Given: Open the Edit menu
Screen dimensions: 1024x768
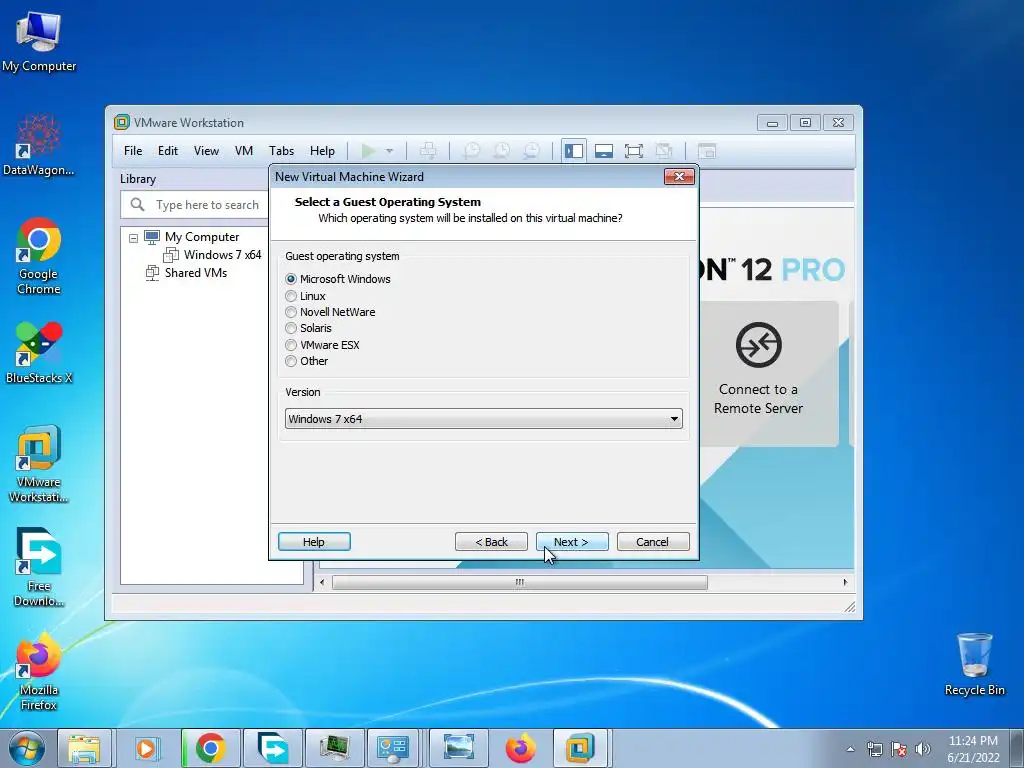Looking at the screenshot, I should [168, 151].
